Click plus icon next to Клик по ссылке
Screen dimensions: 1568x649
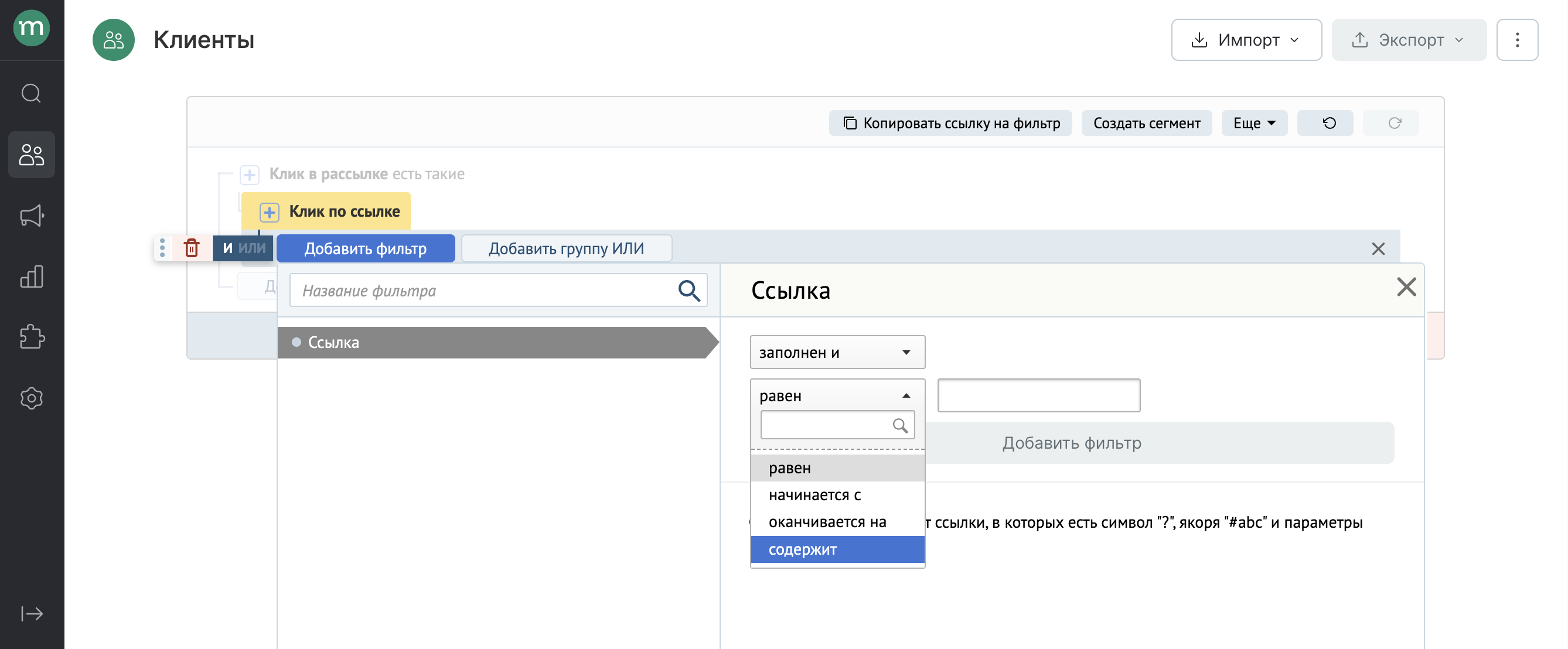(270, 212)
